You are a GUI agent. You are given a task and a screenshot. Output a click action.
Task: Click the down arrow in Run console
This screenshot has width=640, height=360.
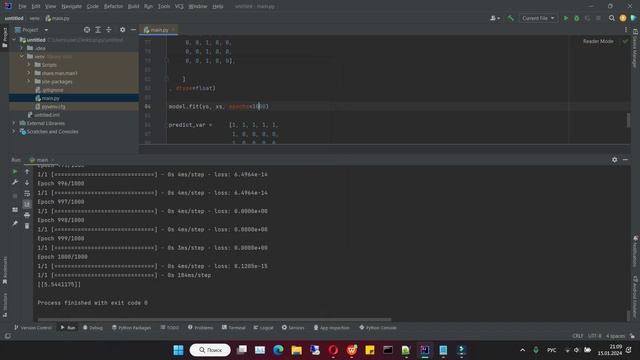(x=27, y=182)
